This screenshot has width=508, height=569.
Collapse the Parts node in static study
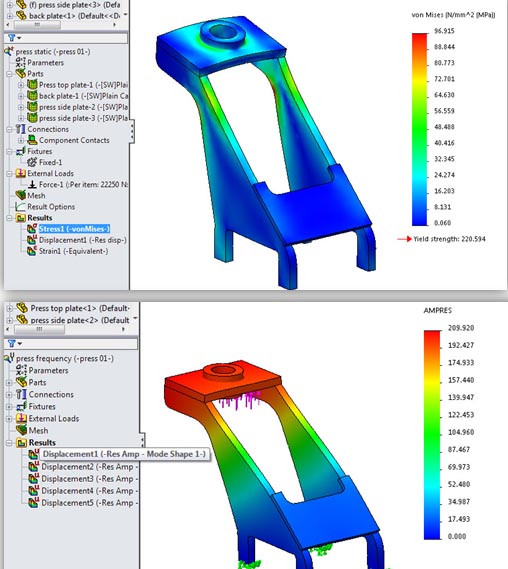pyautogui.click(x=10, y=74)
